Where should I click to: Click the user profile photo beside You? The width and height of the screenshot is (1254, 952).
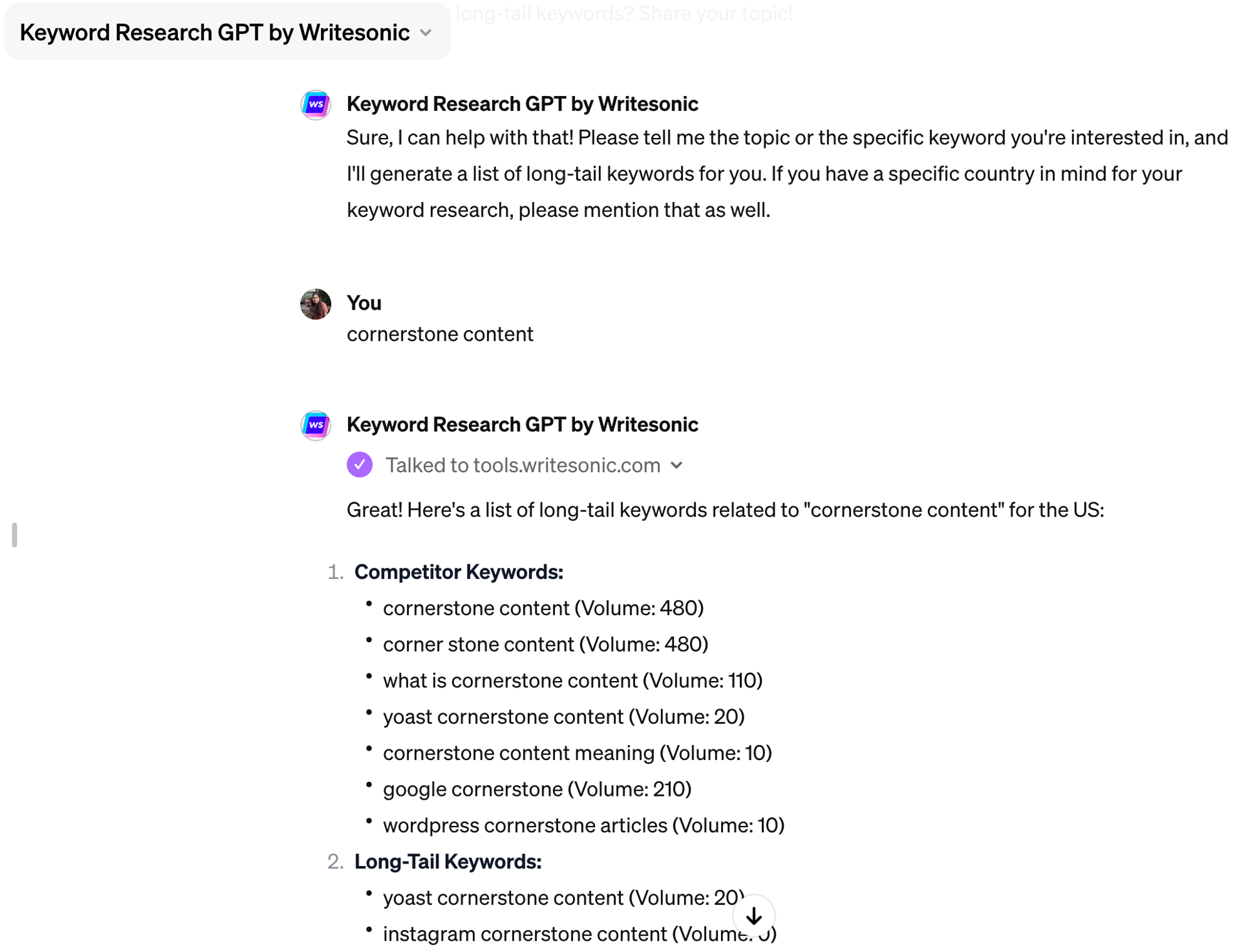tap(315, 304)
